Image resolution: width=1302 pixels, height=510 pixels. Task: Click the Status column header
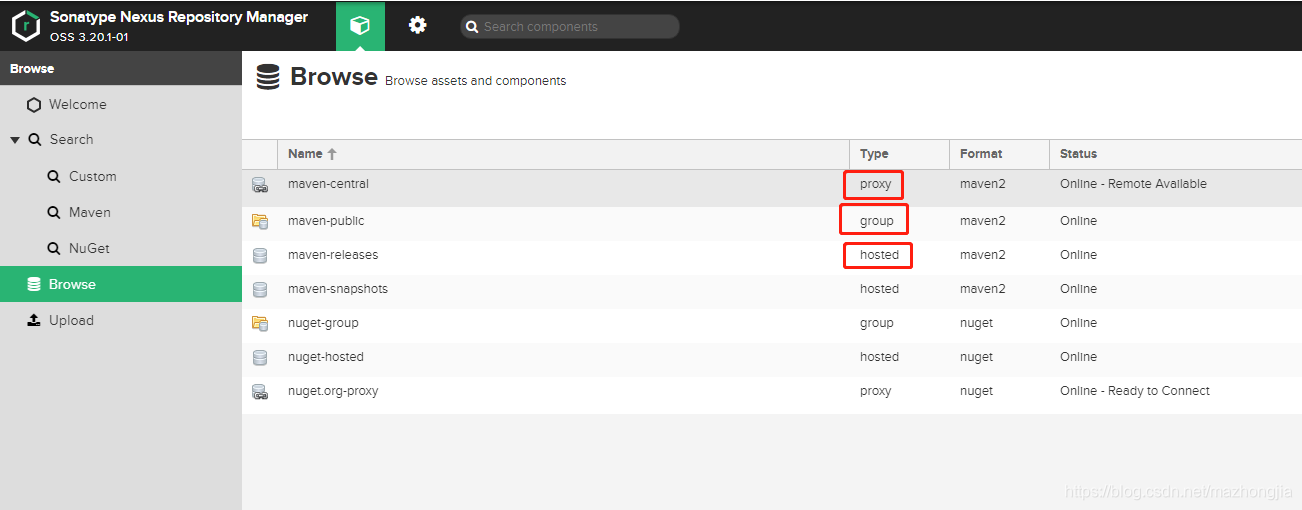point(1176,154)
